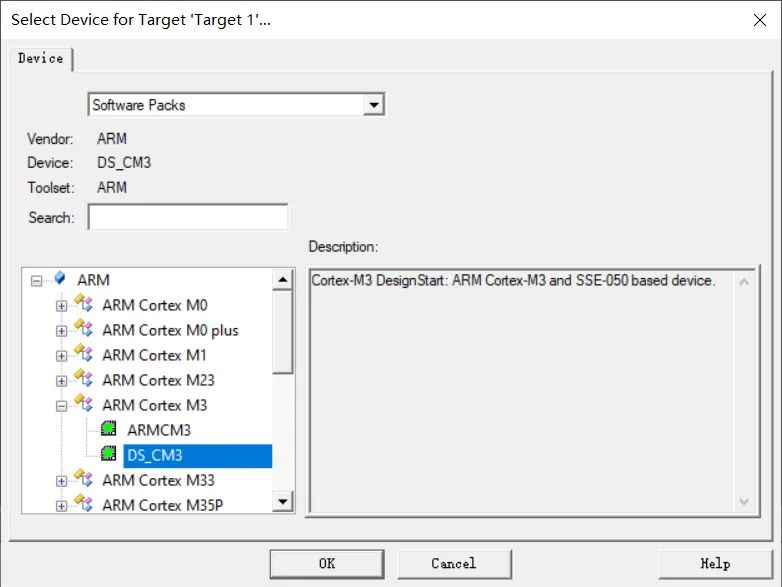Click the ARMCM3 green chip icon
782x587 pixels.
click(x=108, y=428)
